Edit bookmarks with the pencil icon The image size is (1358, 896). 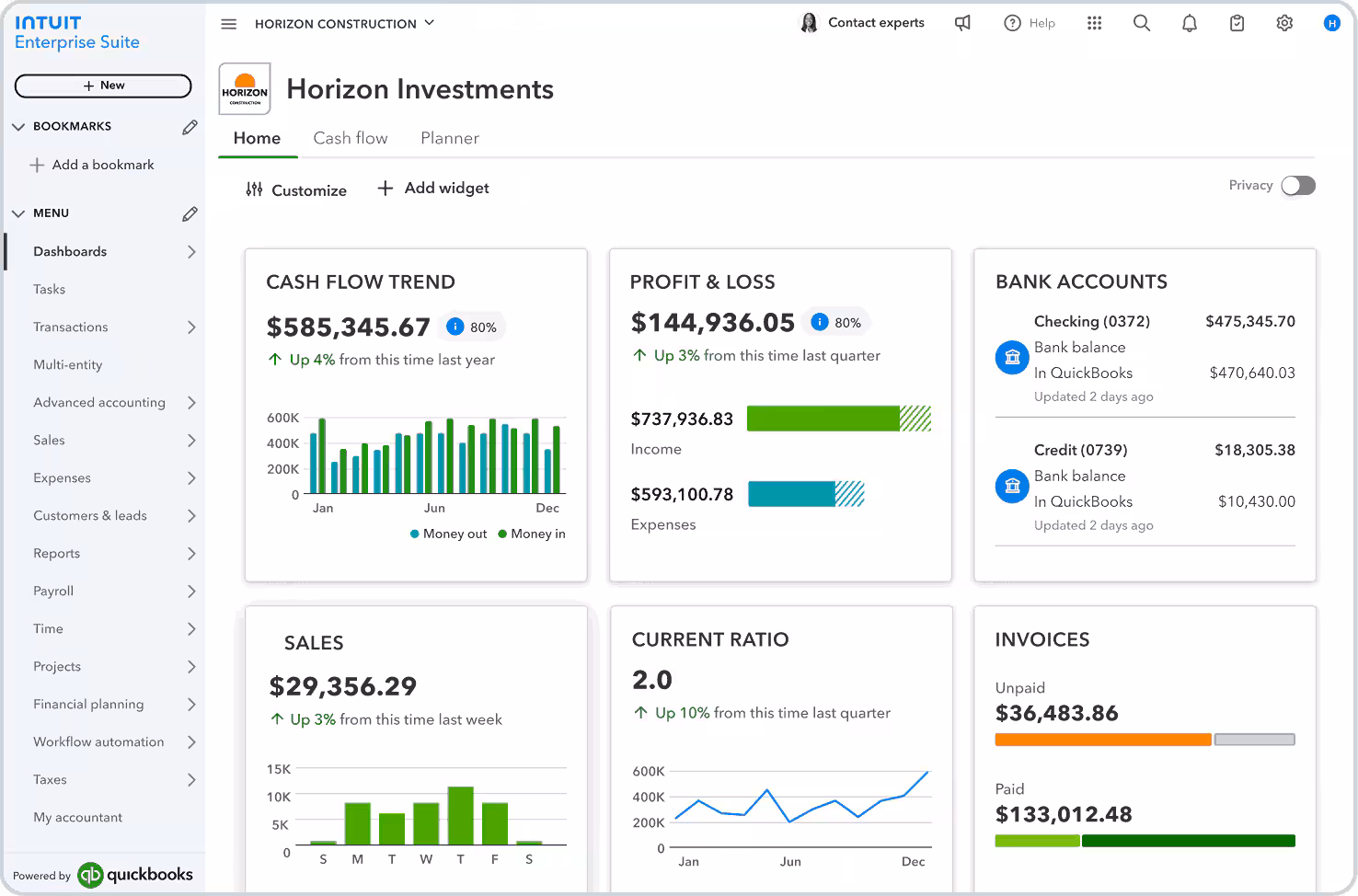coord(190,127)
